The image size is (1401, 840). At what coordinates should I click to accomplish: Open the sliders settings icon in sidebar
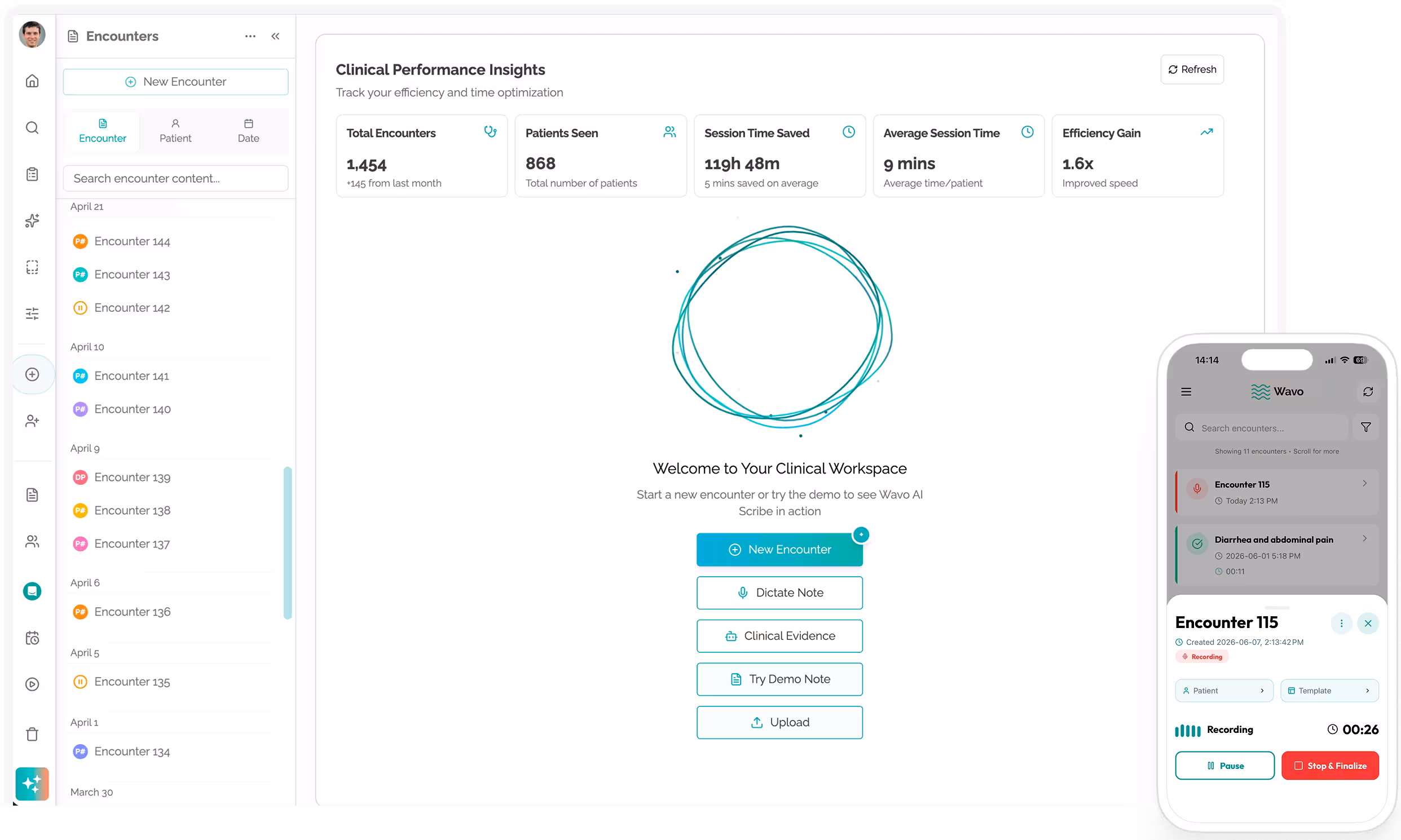tap(32, 313)
